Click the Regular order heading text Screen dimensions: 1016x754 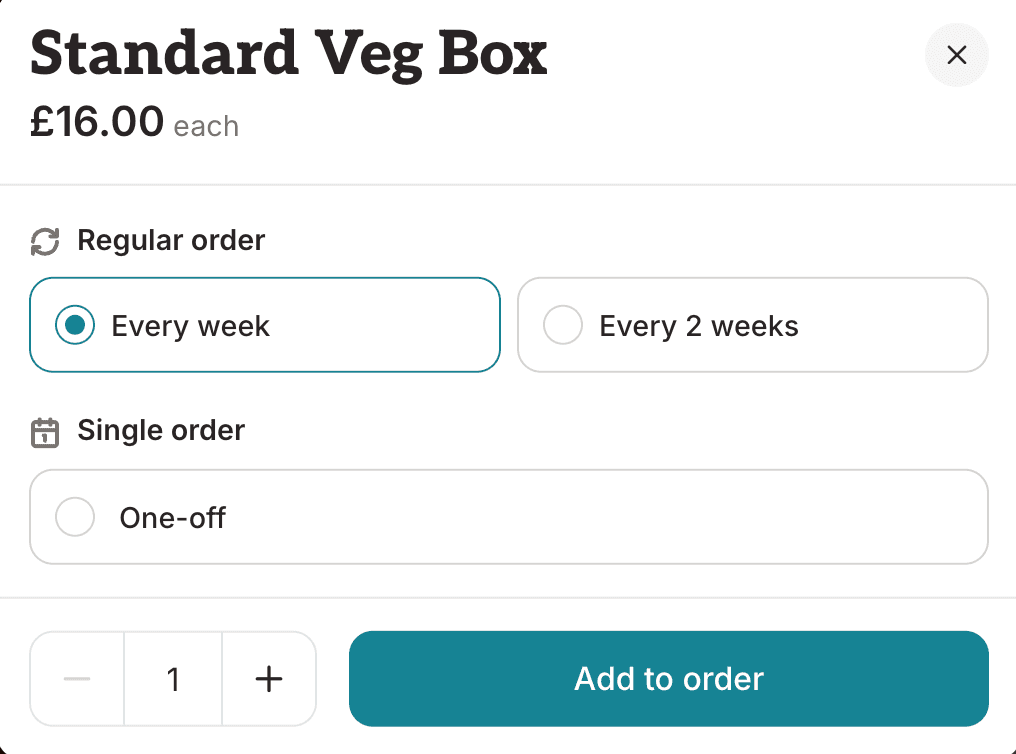(171, 240)
